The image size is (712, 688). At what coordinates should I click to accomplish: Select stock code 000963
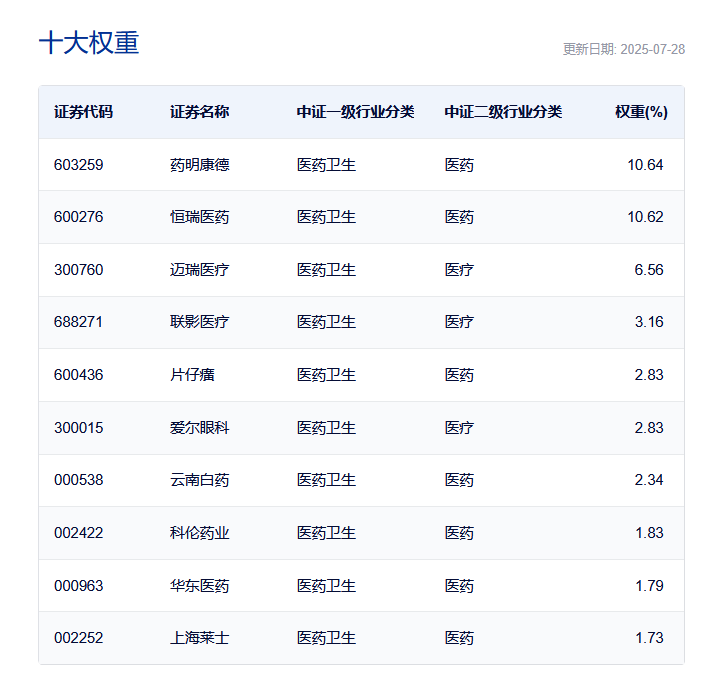pyautogui.click(x=79, y=586)
